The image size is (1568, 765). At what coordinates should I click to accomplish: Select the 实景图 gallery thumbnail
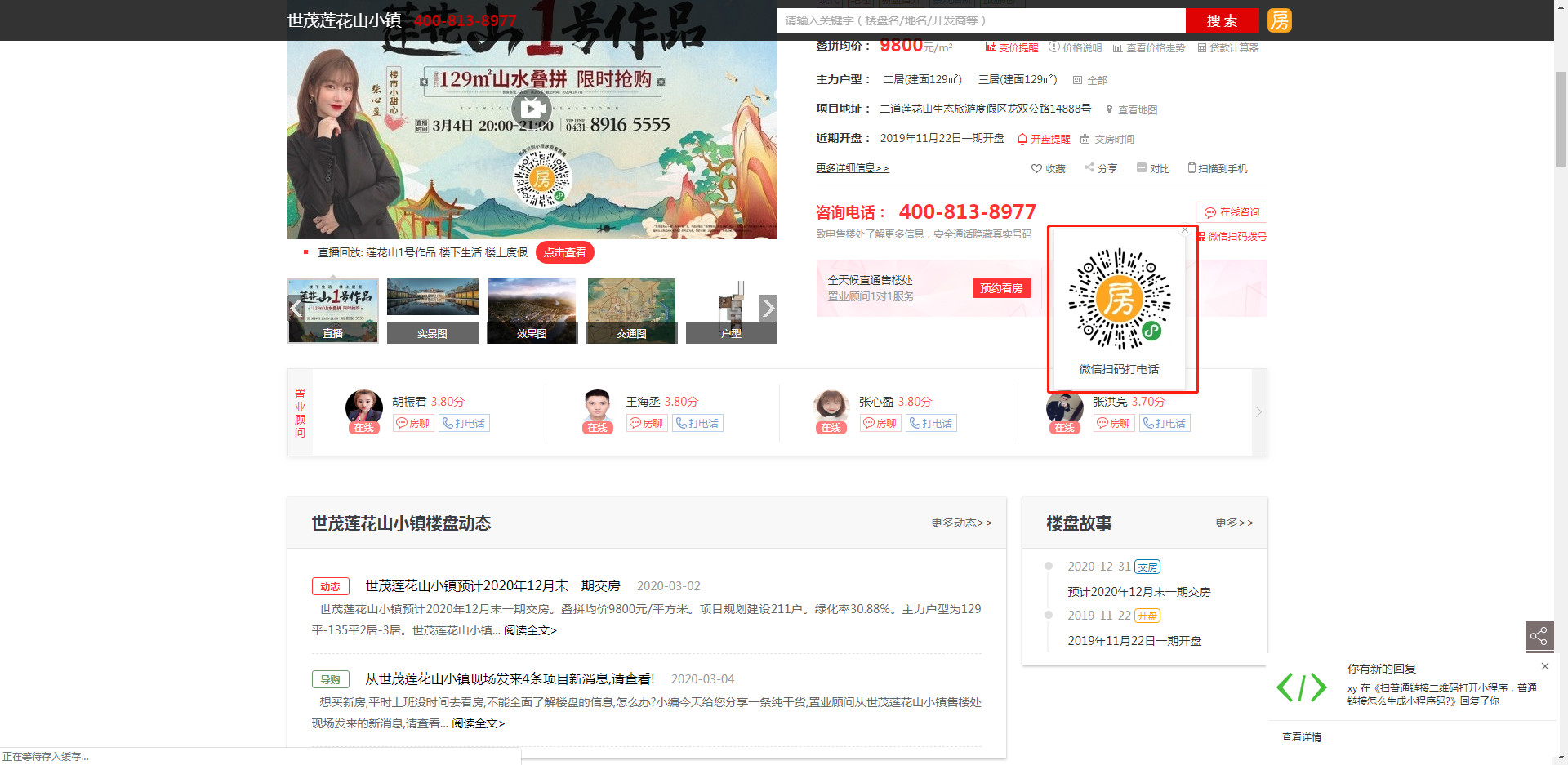pos(433,311)
